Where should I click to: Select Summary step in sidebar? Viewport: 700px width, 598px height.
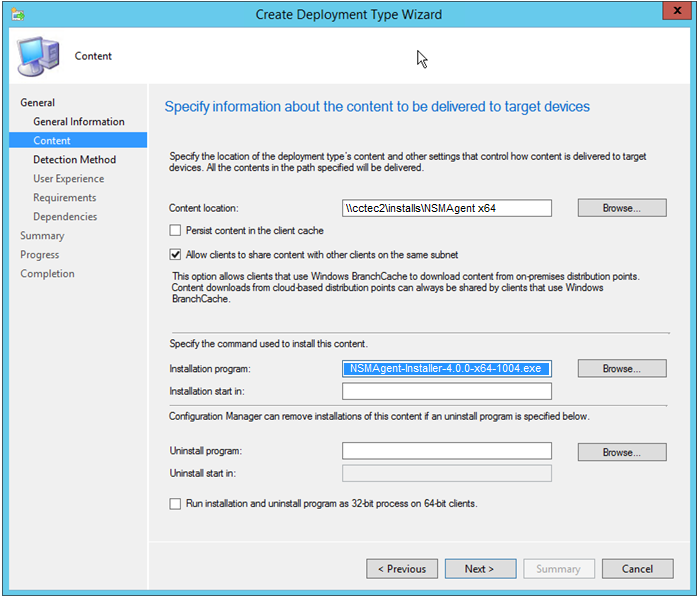point(42,236)
